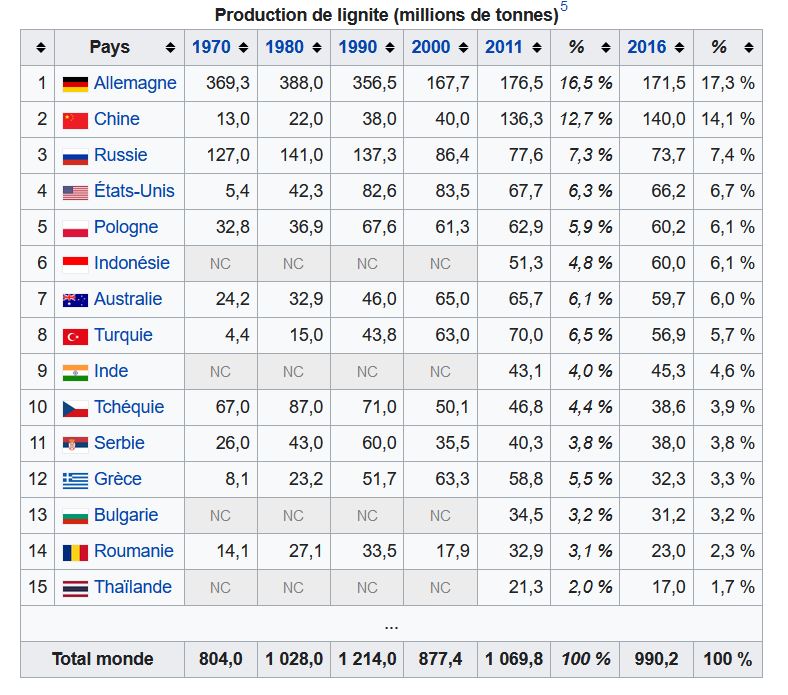
Task: Follow the Tchéquie link
Action: click(x=129, y=407)
